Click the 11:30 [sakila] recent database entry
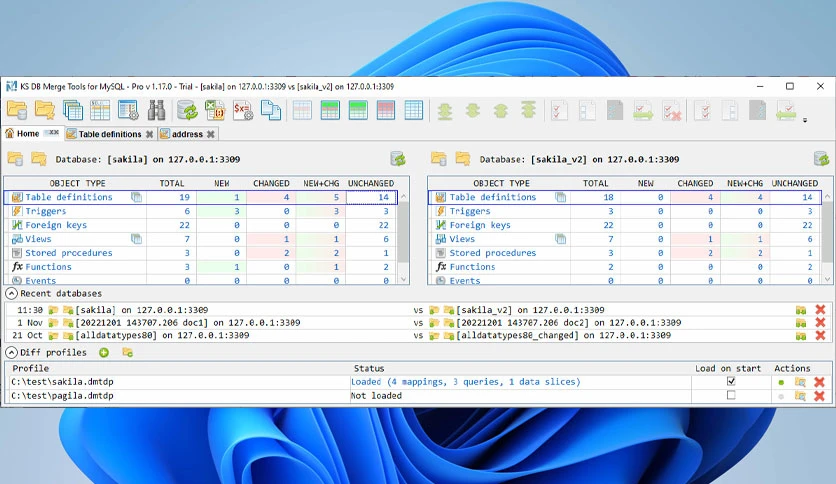The width and height of the screenshot is (836, 484). [142, 310]
